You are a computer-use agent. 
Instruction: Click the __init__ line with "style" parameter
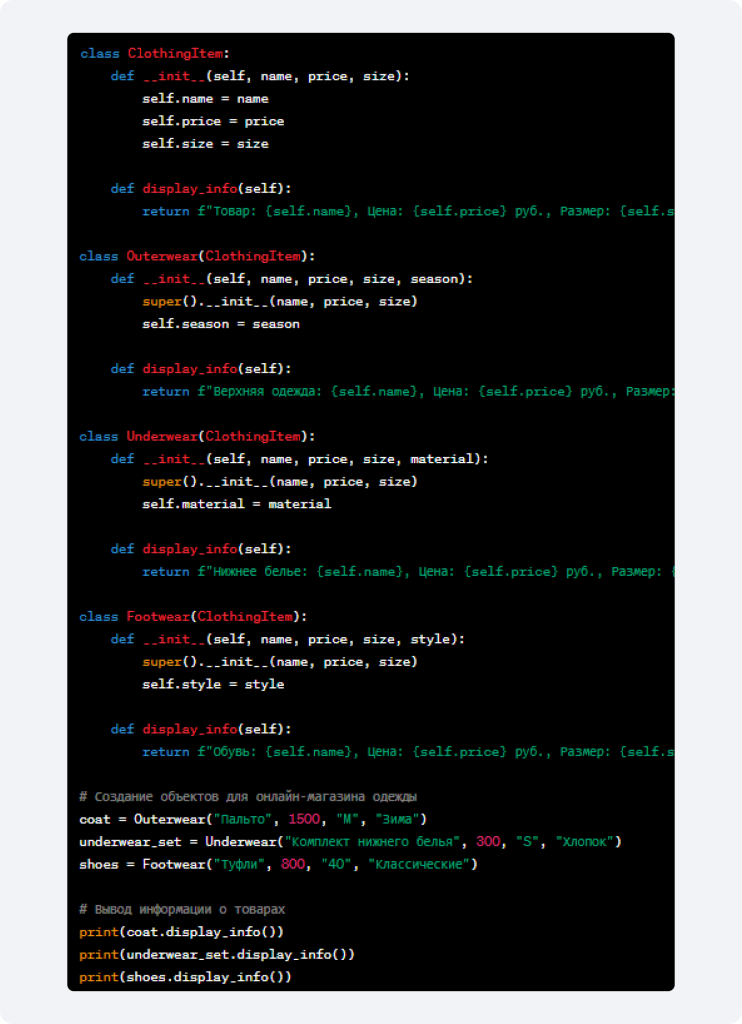click(287, 639)
